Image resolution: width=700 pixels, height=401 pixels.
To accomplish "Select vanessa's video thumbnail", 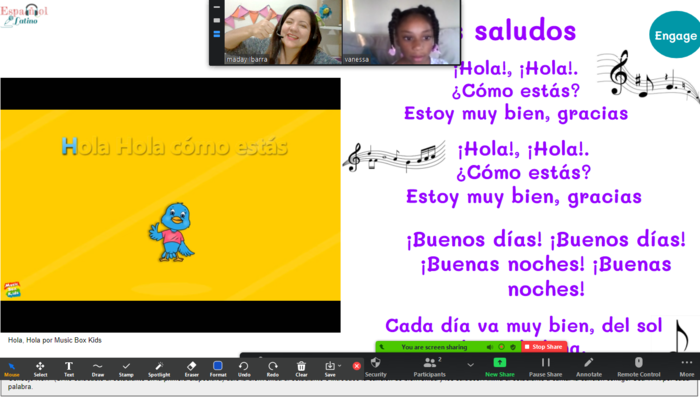I will tap(401, 32).
